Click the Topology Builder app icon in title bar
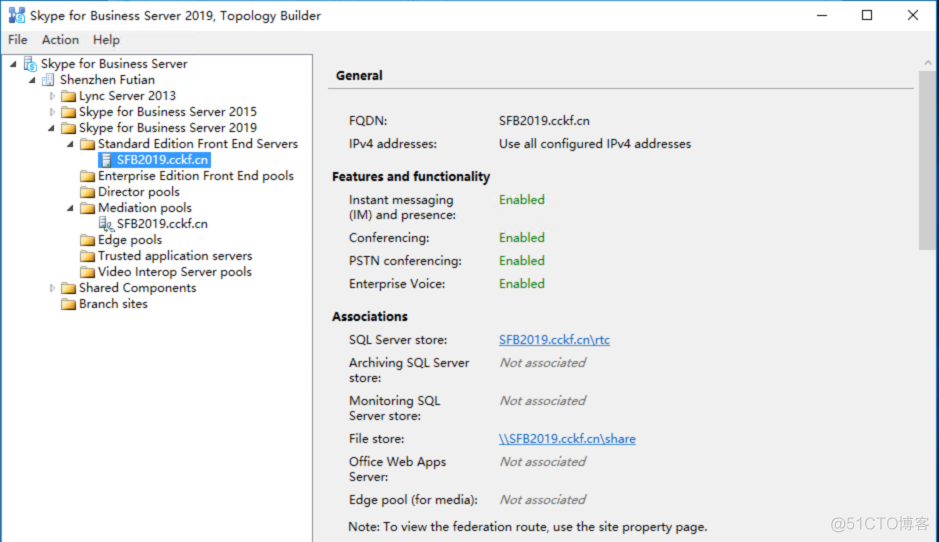939x542 pixels. click(x=17, y=16)
